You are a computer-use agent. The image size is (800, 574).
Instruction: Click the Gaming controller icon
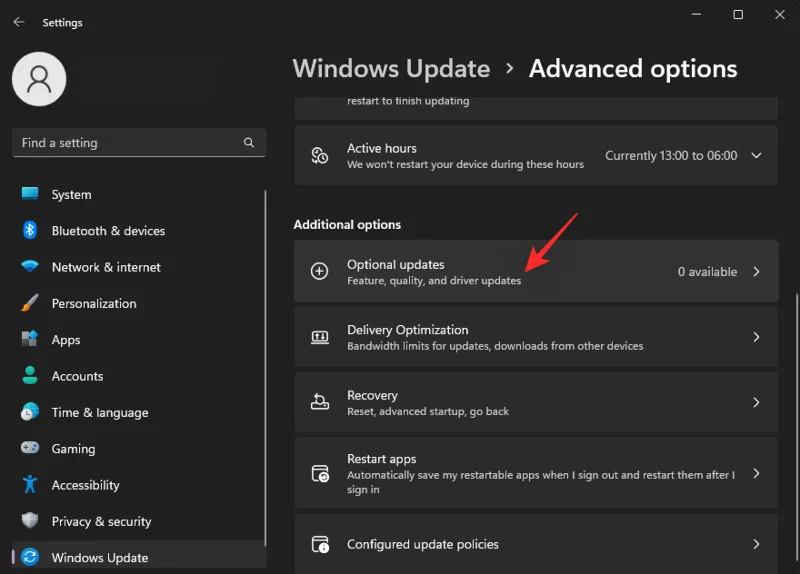[x=30, y=448]
